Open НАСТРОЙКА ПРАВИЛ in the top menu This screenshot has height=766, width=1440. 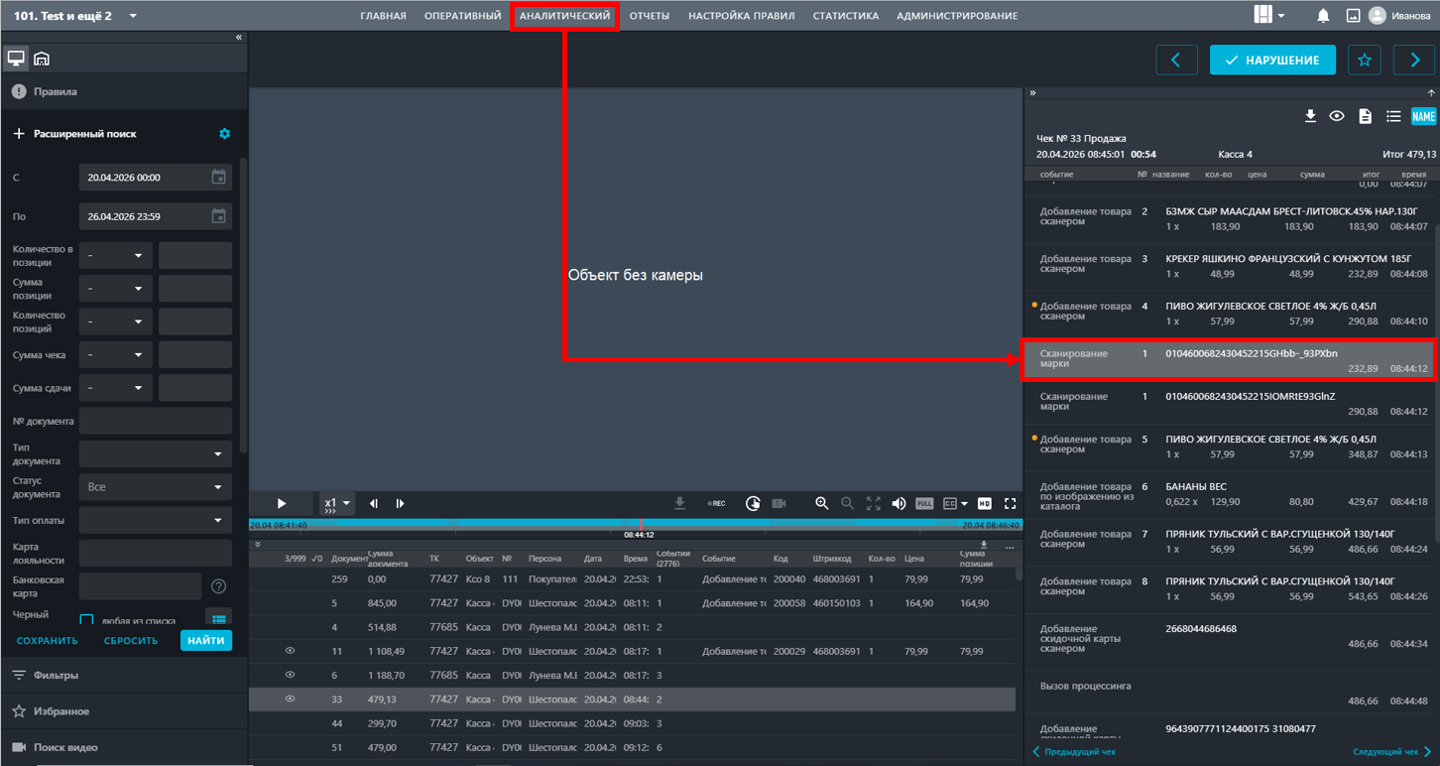741,16
